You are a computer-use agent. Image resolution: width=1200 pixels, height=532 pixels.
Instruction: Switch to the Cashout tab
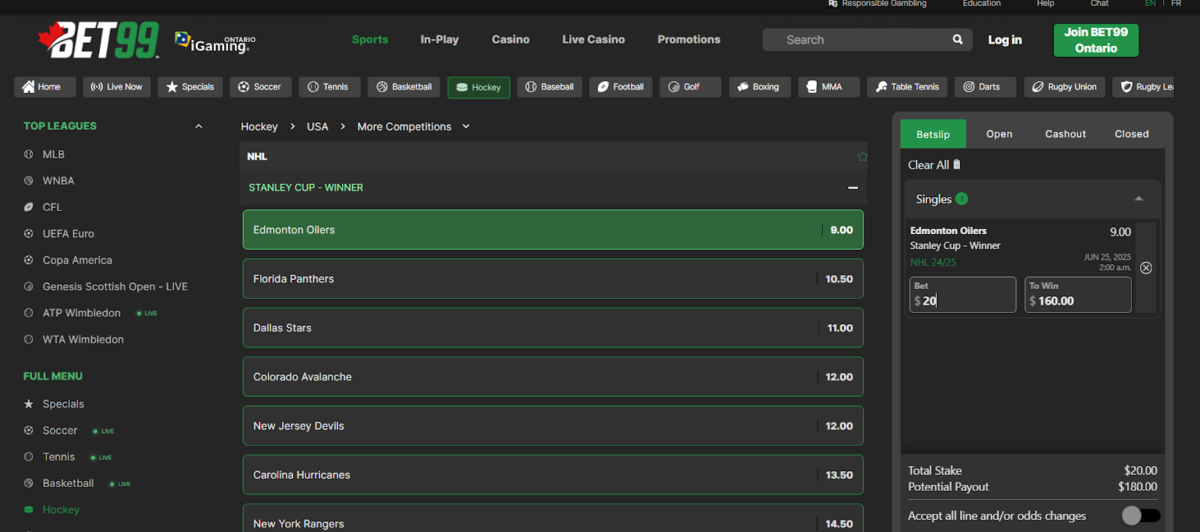point(1065,134)
